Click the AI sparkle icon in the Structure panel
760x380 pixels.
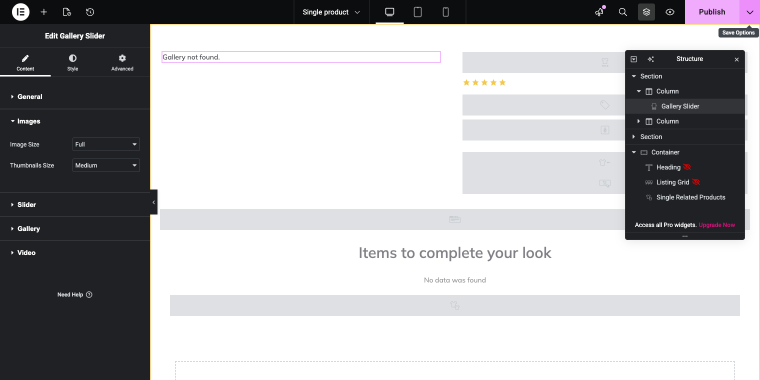[650, 59]
